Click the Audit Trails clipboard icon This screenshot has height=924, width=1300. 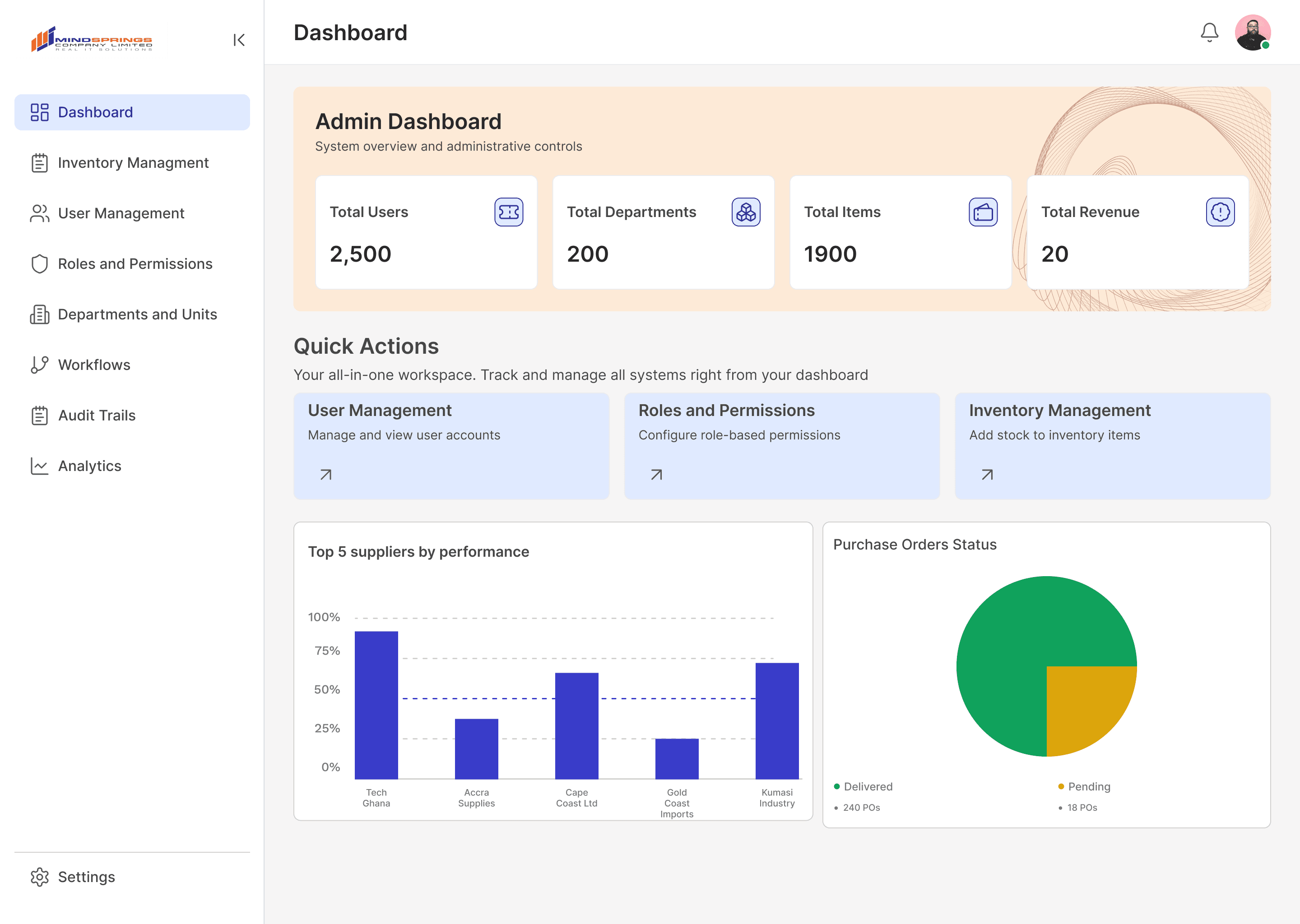tap(39, 416)
